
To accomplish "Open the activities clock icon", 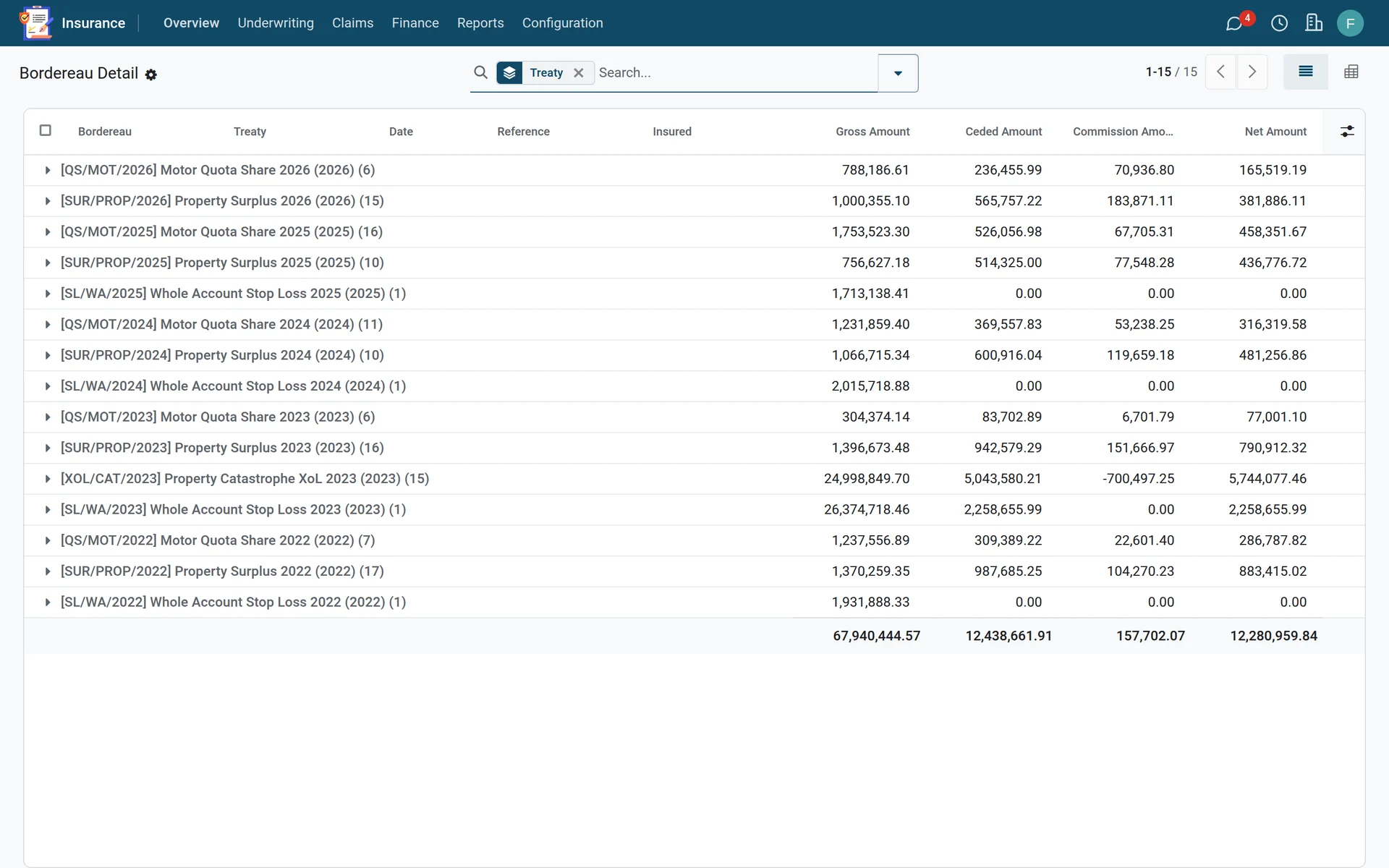I will point(1279,23).
